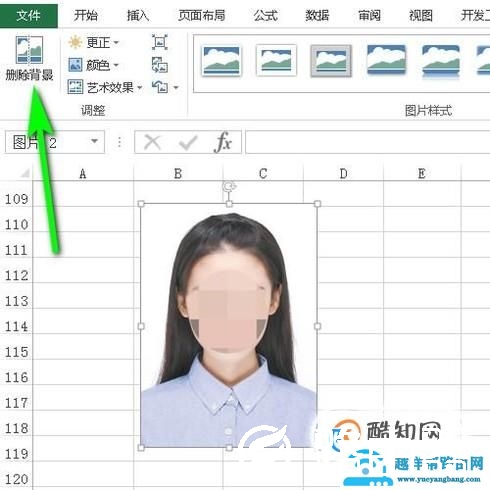
Task: Click the Remove Background (删除背景) button
Action: 29,59
